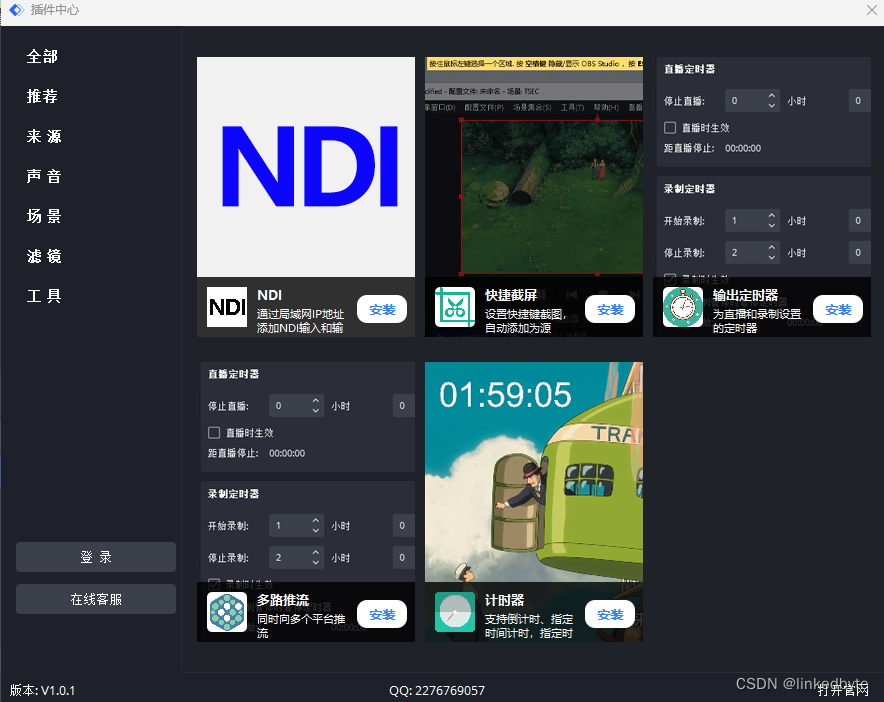The width and height of the screenshot is (884, 702).
Task: Open the 声音 category
Action: click(x=44, y=176)
